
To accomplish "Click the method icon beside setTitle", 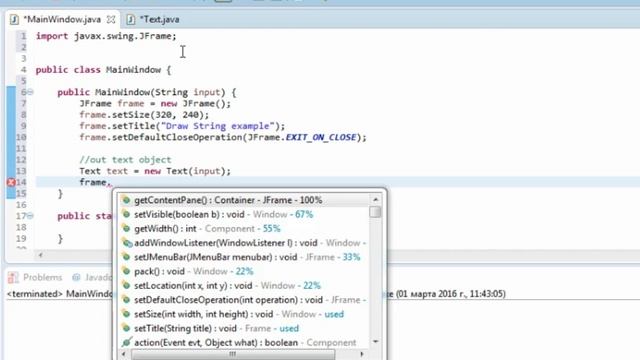I will pyautogui.click(x=127, y=329).
